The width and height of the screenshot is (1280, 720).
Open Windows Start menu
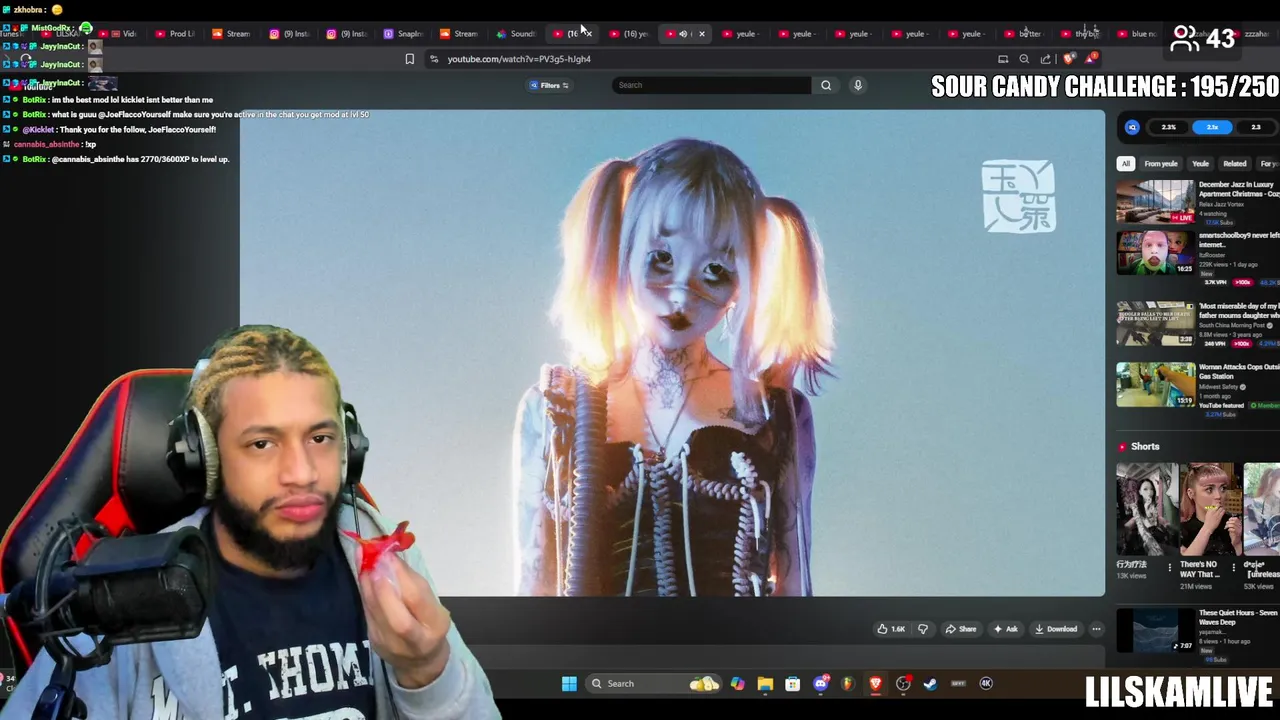click(569, 684)
